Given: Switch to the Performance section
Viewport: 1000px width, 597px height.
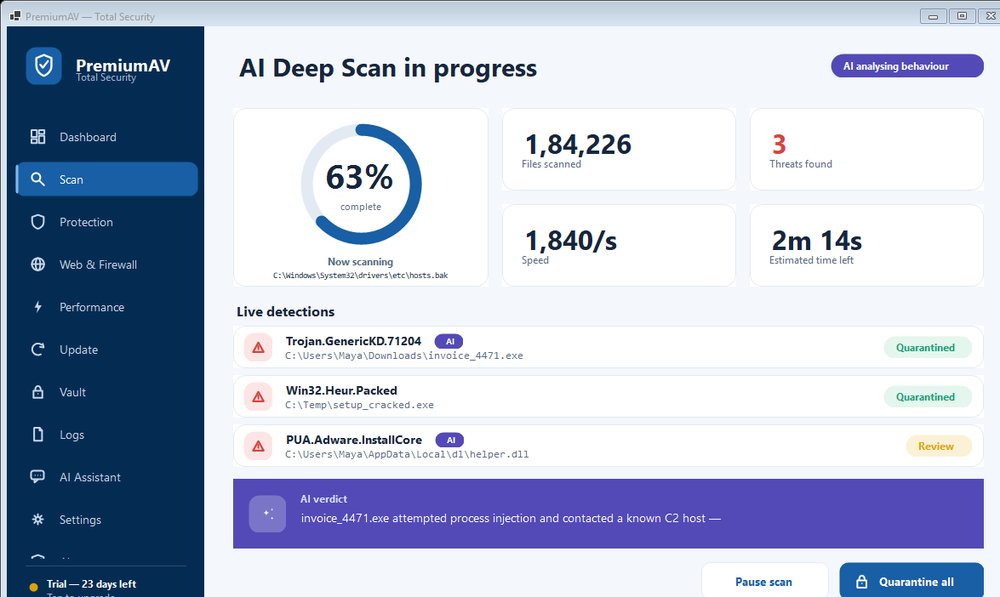Looking at the screenshot, I should [x=107, y=307].
